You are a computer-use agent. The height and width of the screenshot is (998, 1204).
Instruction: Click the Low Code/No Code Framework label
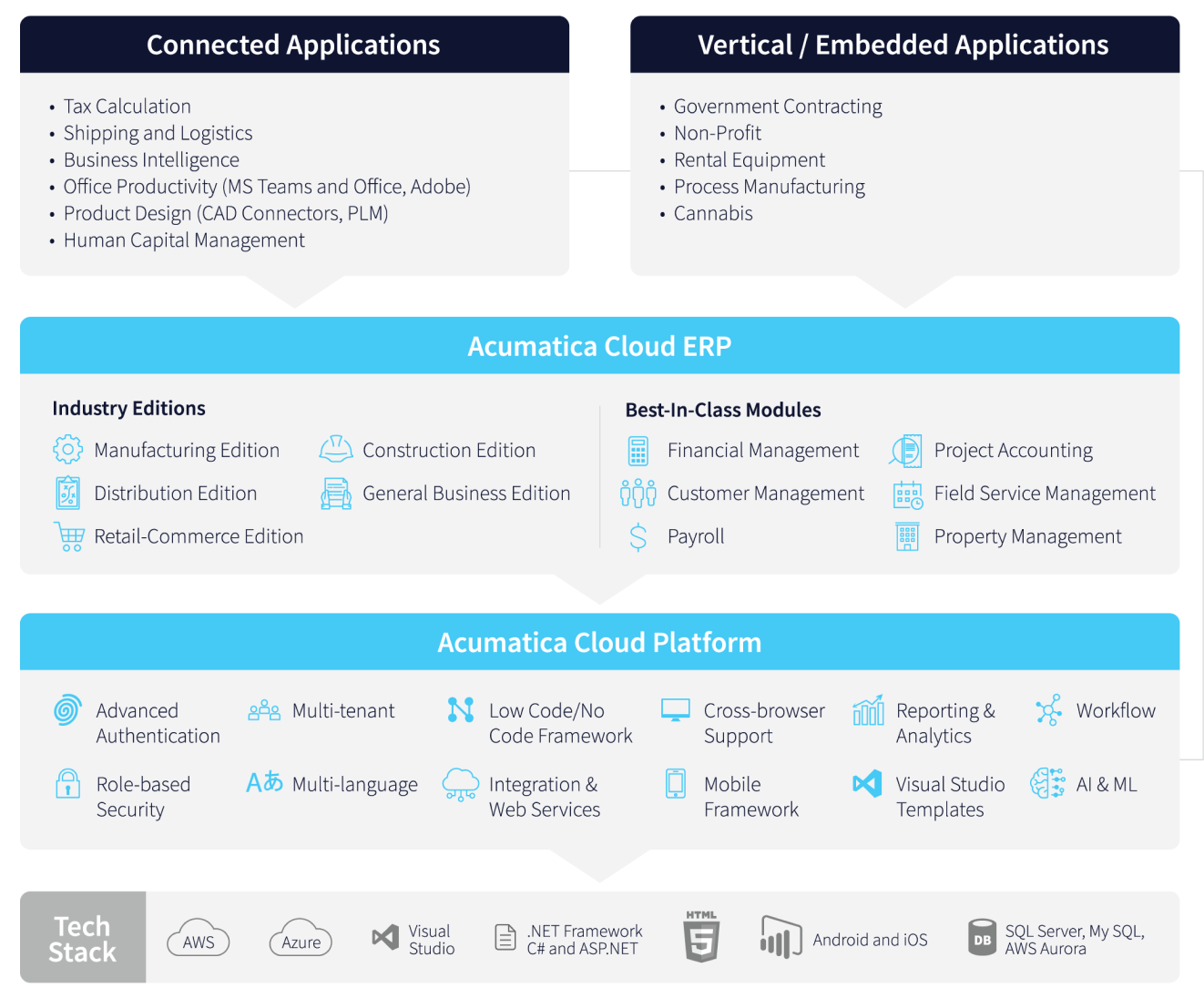[x=560, y=723]
